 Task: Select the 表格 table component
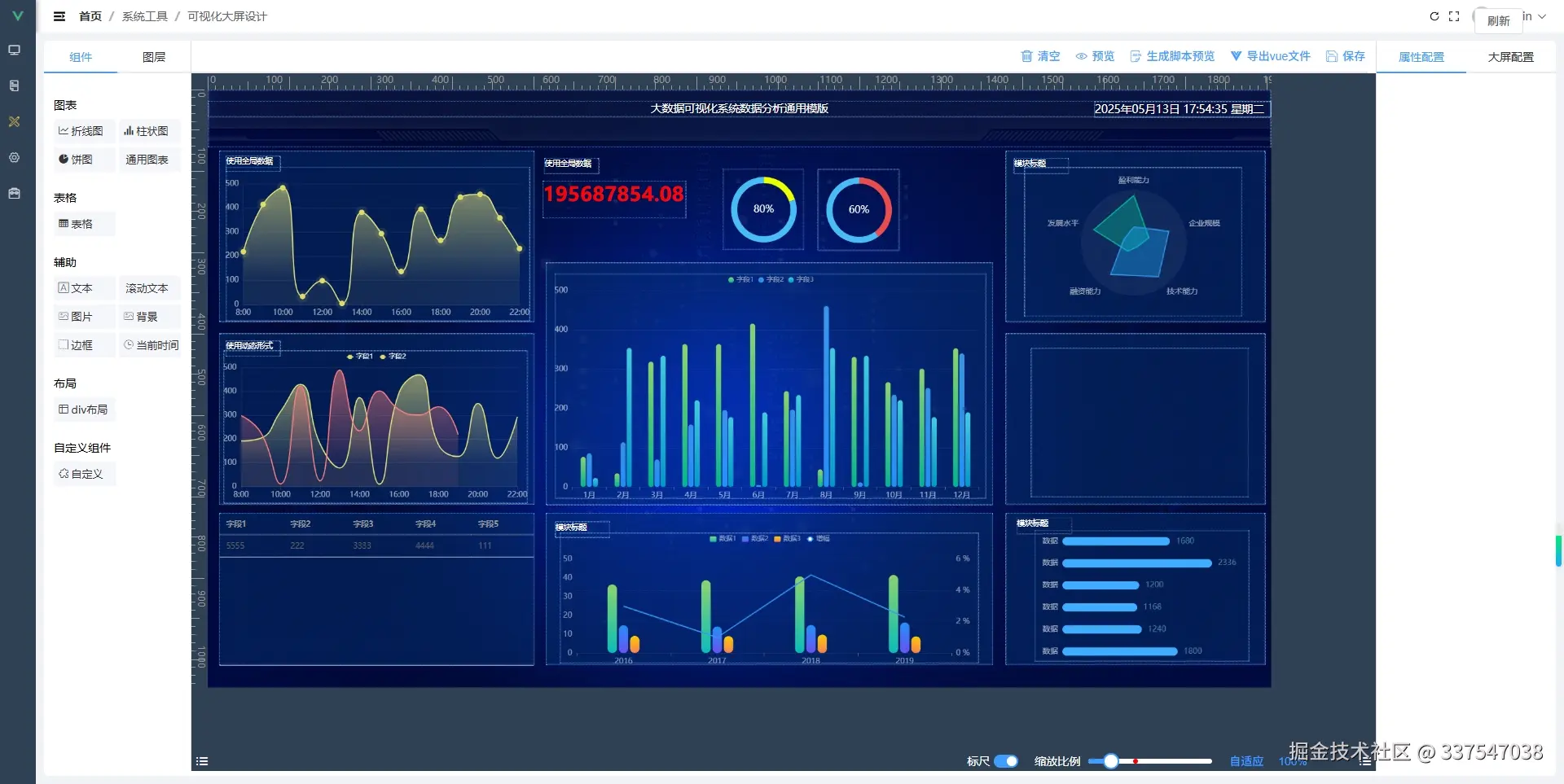84,224
